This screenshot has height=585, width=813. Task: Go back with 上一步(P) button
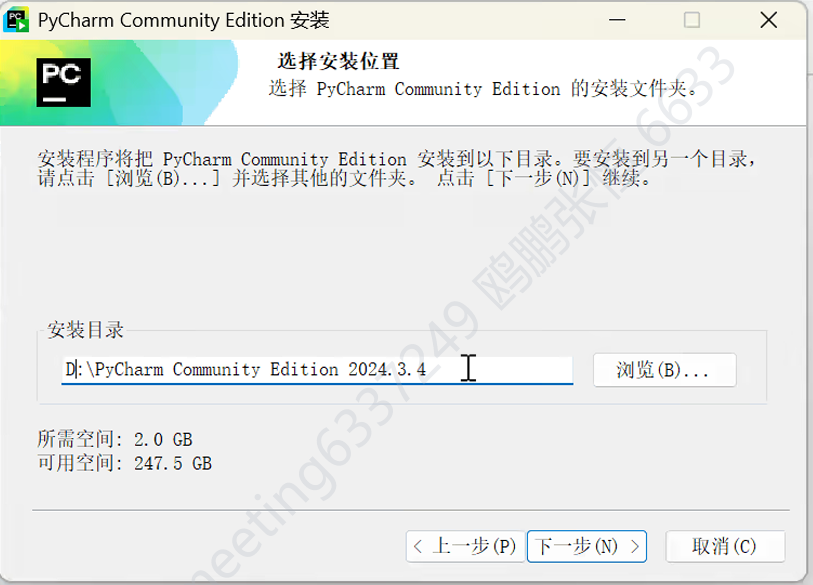pyautogui.click(x=466, y=546)
